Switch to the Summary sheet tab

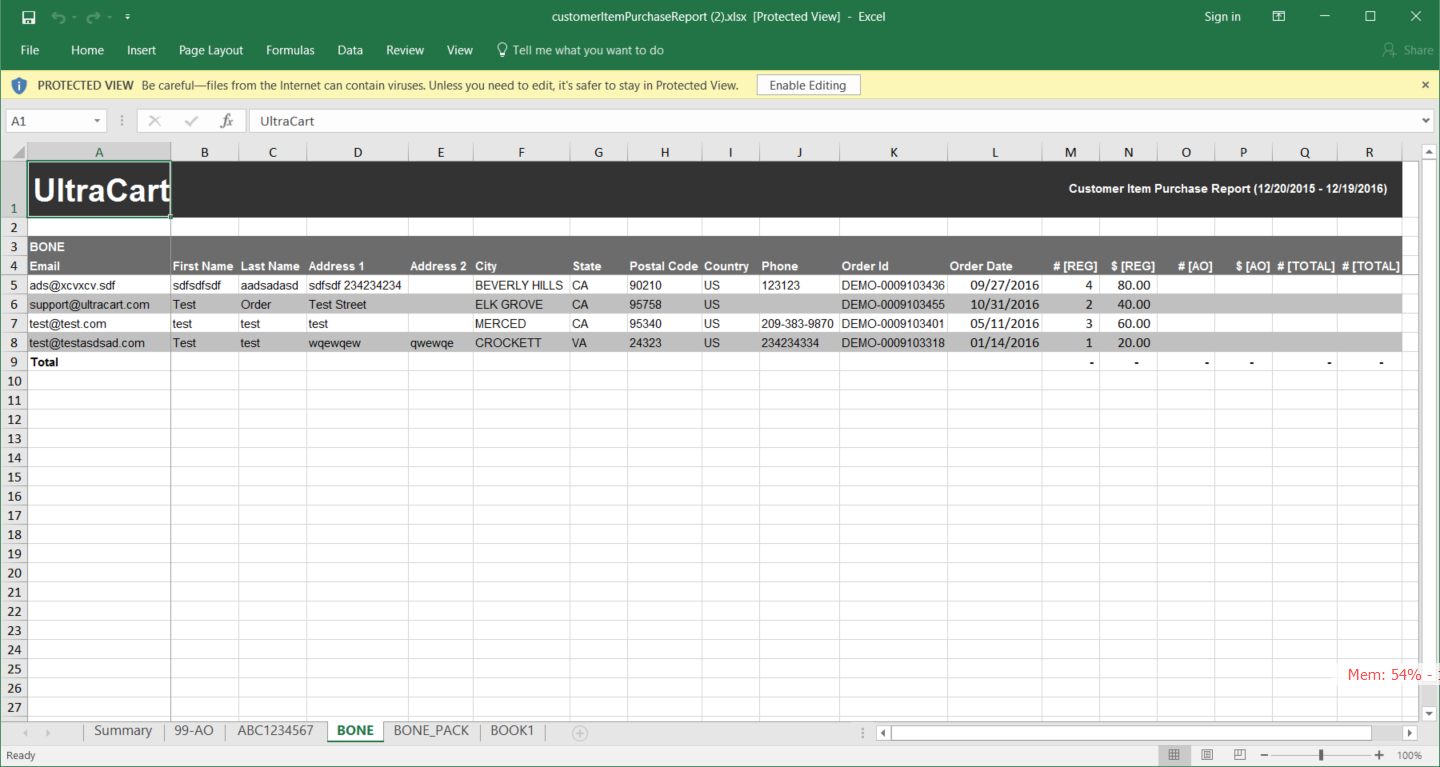pos(123,731)
